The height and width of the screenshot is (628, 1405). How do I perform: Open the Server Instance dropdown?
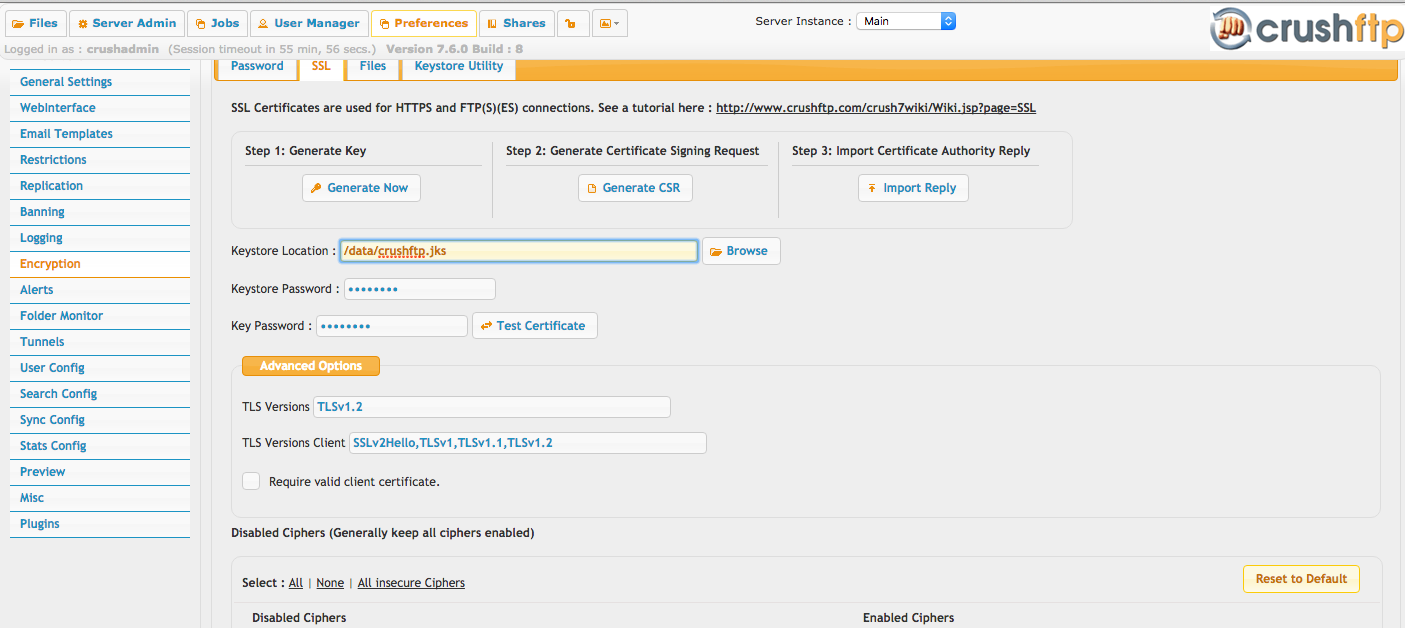point(906,21)
